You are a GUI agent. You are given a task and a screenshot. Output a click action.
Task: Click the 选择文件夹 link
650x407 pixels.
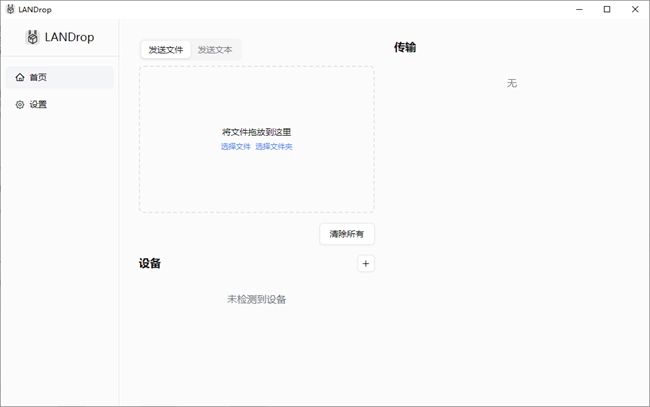point(274,147)
